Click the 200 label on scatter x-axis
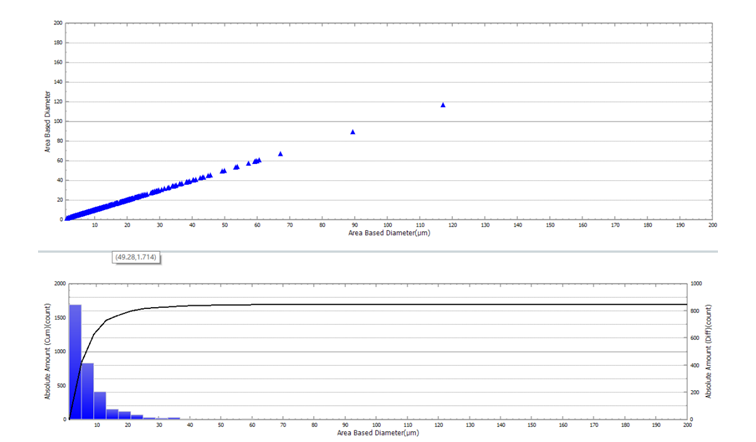Viewport: 756px width, 442px height. [x=712, y=225]
